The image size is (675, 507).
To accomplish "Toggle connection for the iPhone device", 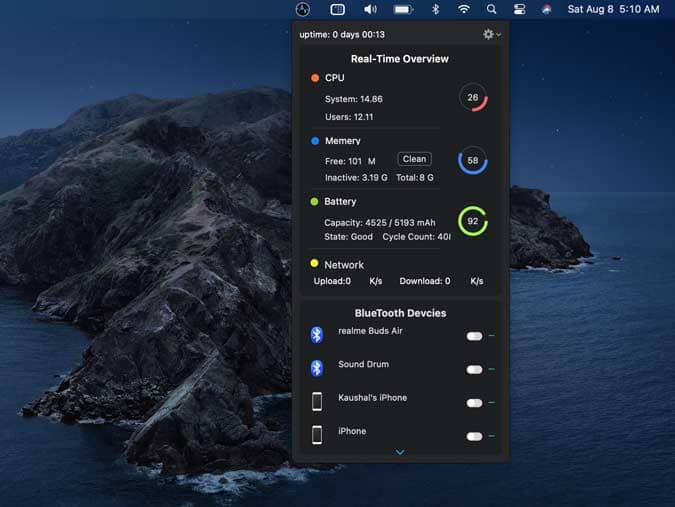I will 474,436.
